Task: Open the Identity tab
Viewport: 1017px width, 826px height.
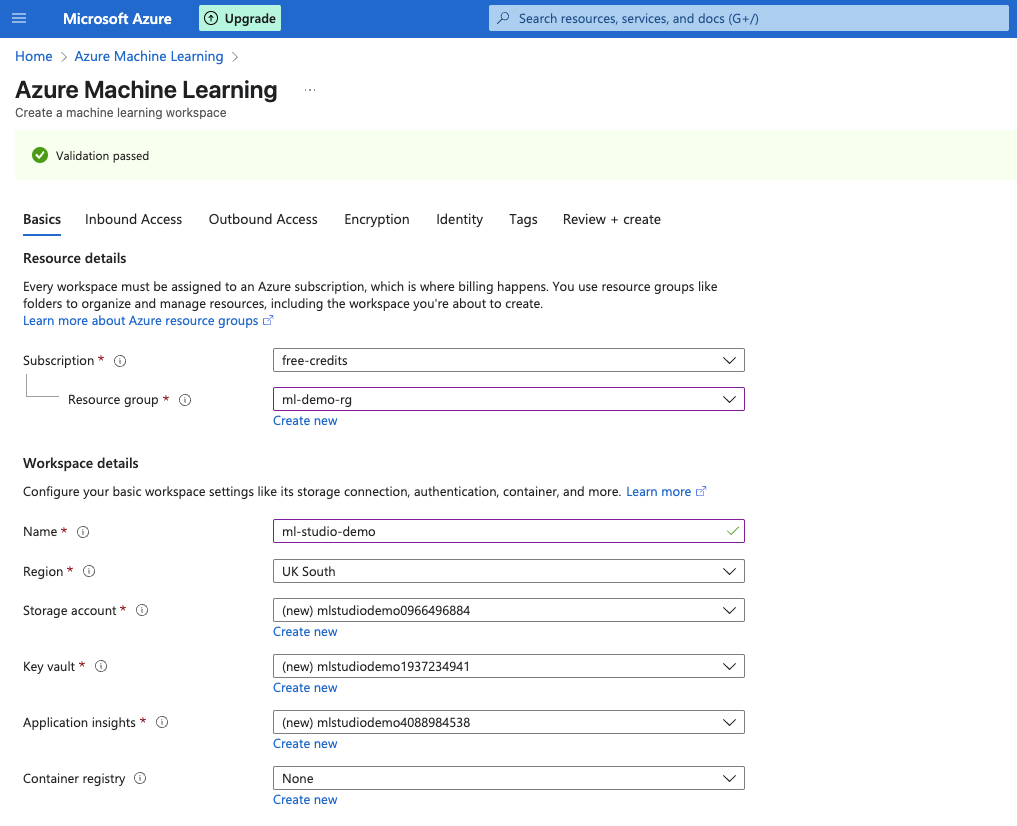Action: (459, 219)
